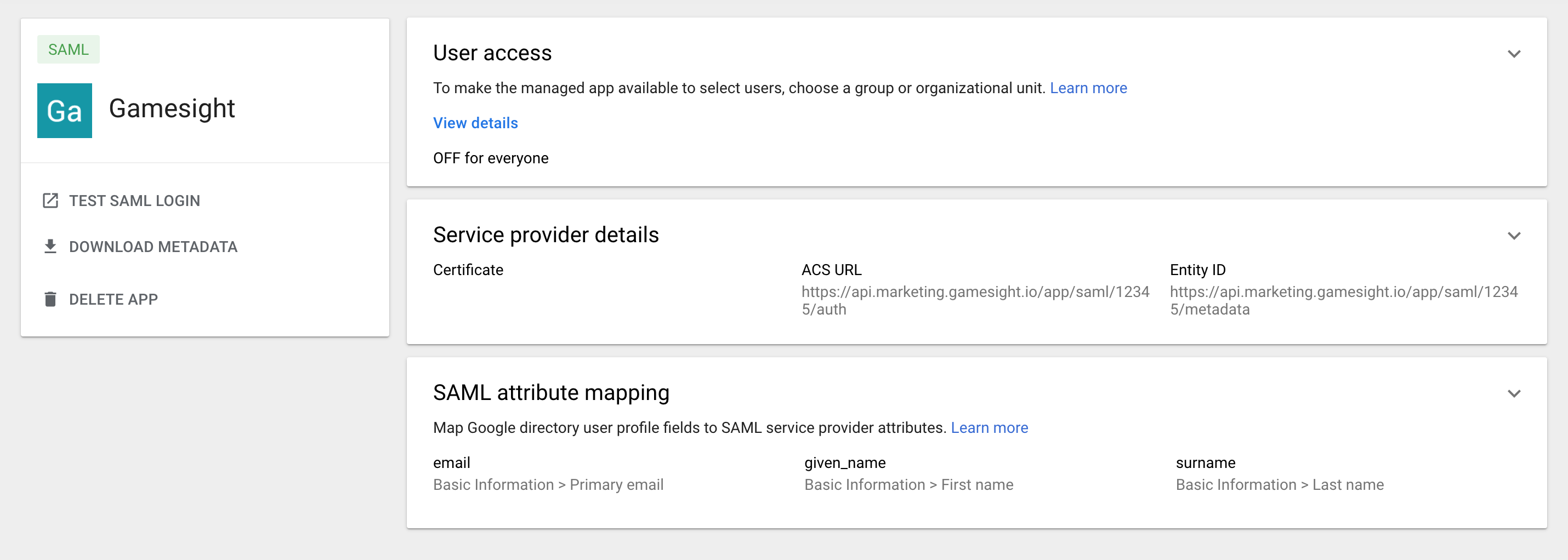Viewport: 1568px width, 560px height.
Task: Click the User access heading
Action: click(x=492, y=53)
